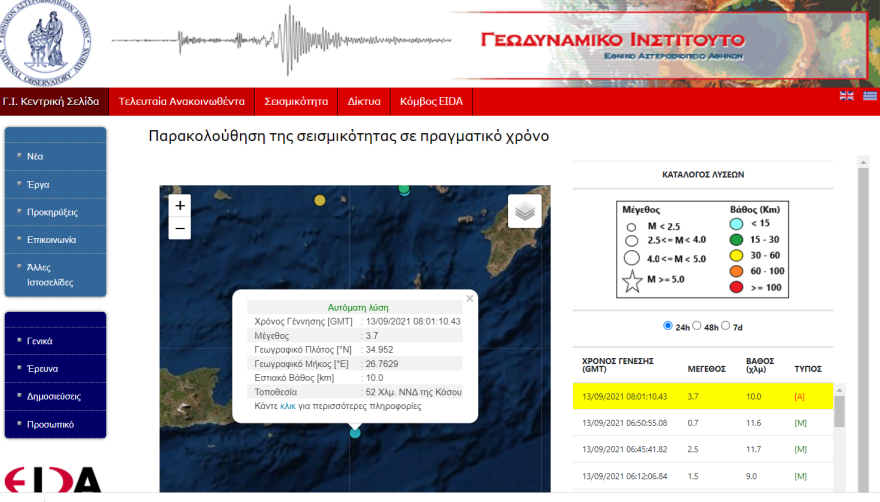Open Δημοσιεύσεις in the dark blue sidebar

[x=55, y=396]
